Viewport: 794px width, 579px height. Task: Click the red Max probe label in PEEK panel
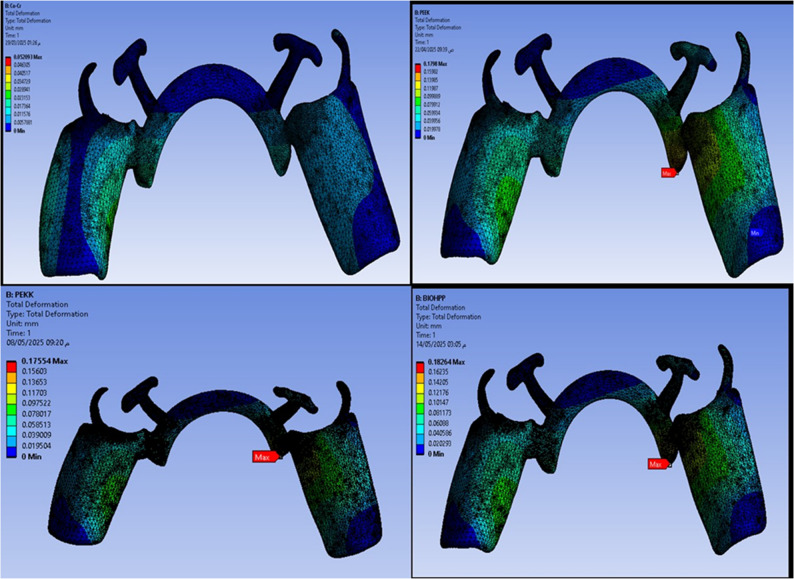click(667, 173)
